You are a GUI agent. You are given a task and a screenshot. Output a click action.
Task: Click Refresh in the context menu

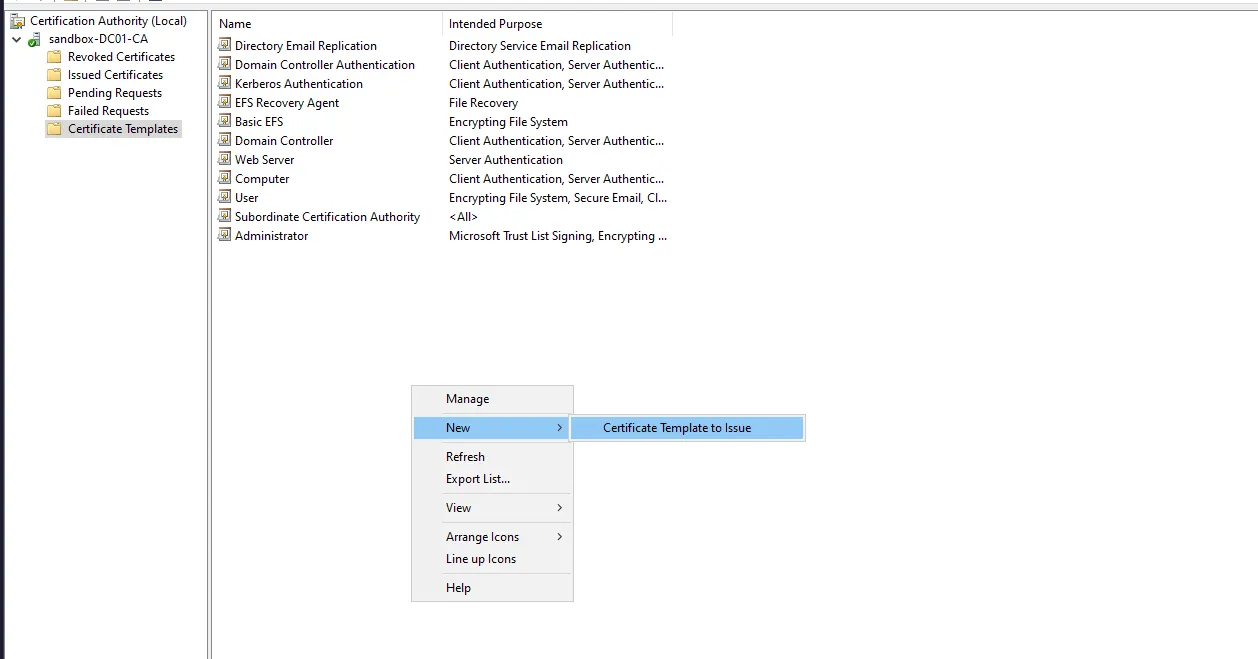point(465,457)
